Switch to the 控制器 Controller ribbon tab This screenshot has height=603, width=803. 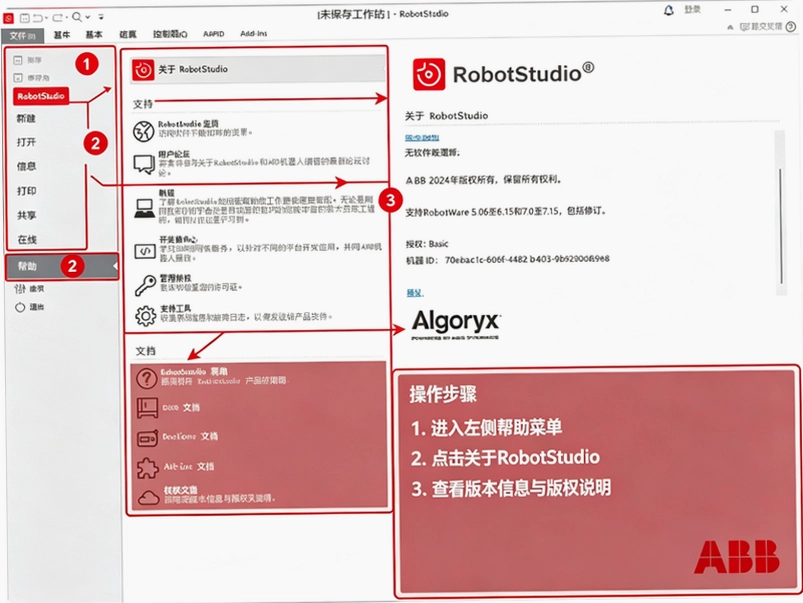point(170,34)
